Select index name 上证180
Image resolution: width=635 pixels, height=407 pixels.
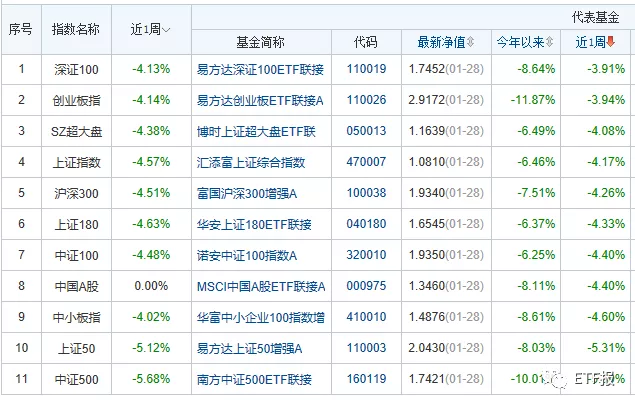coord(76,224)
